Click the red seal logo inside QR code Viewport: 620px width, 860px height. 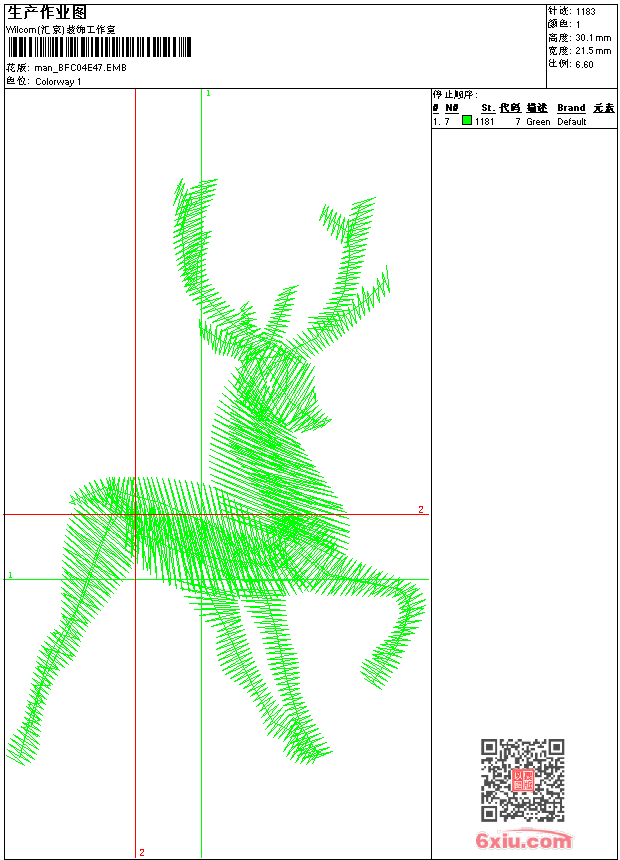tap(522, 781)
